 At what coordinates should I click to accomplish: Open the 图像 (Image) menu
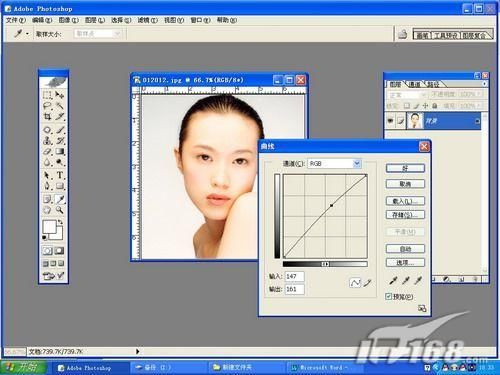68,20
